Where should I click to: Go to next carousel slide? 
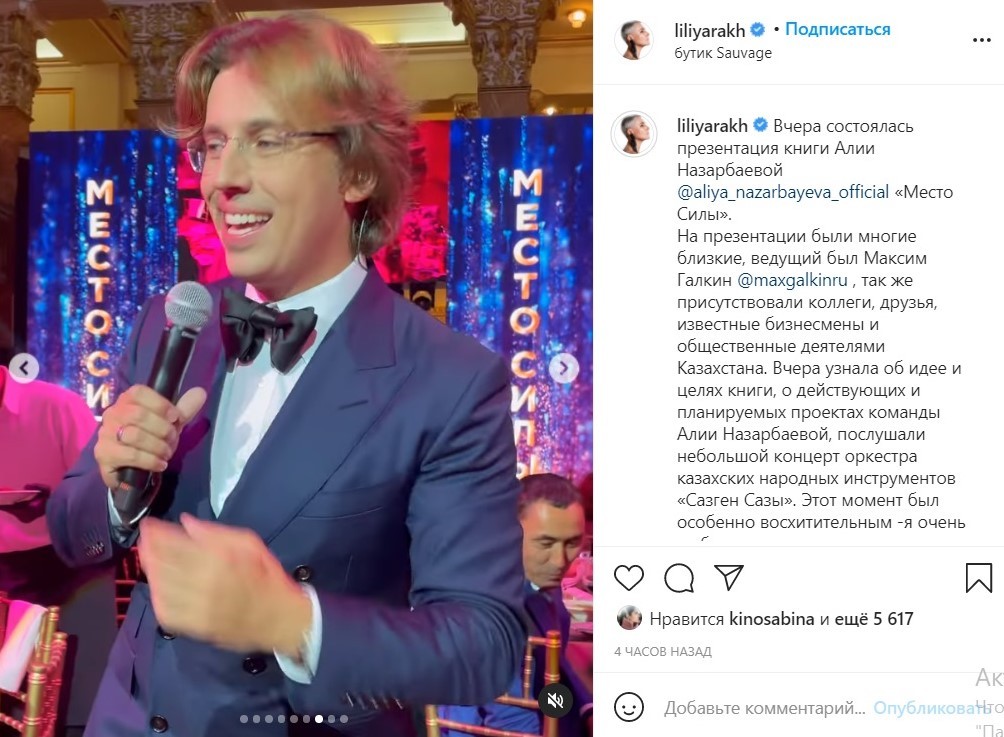click(563, 368)
